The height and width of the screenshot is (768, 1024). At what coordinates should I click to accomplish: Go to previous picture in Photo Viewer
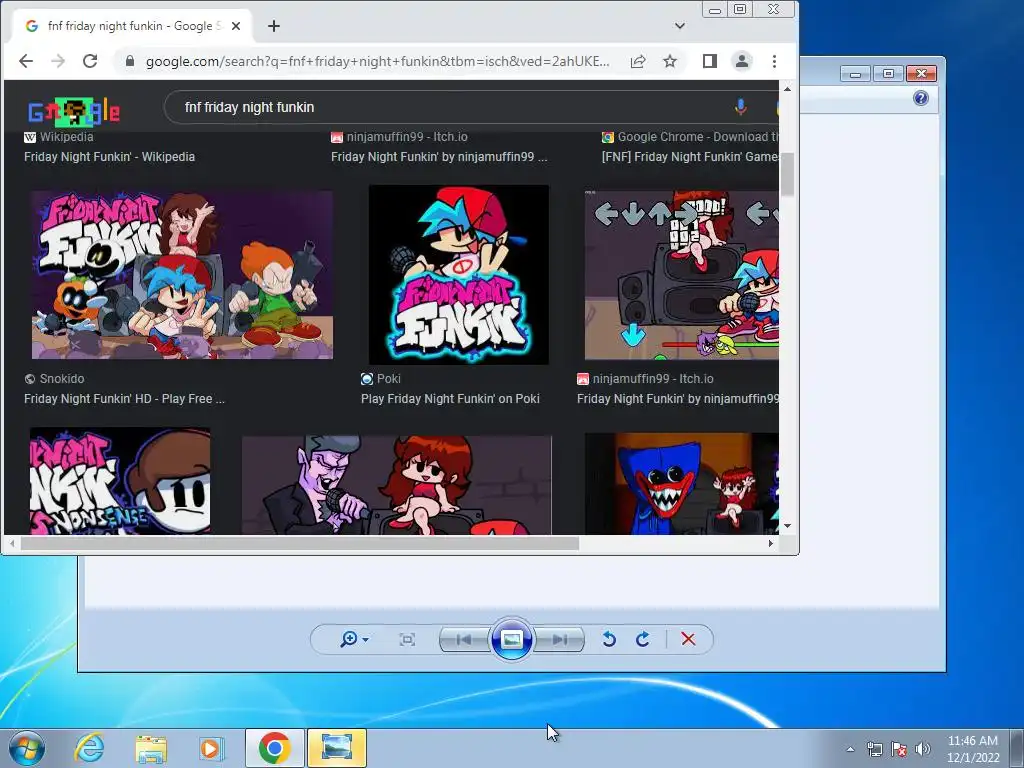point(464,639)
